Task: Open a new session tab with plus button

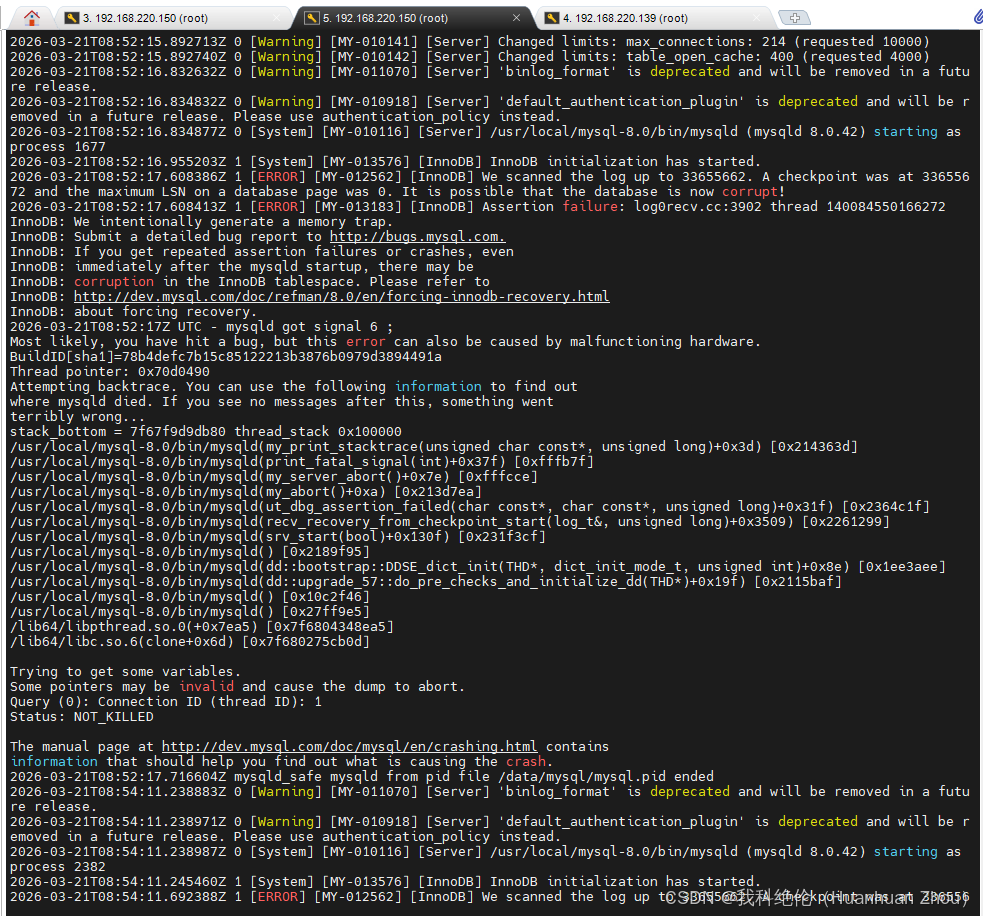Action: pos(794,18)
